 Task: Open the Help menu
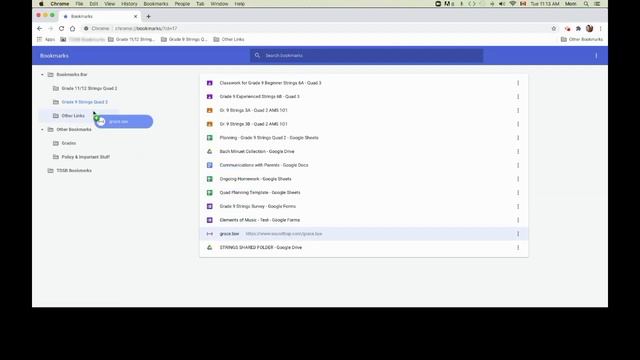pos(240,4)
